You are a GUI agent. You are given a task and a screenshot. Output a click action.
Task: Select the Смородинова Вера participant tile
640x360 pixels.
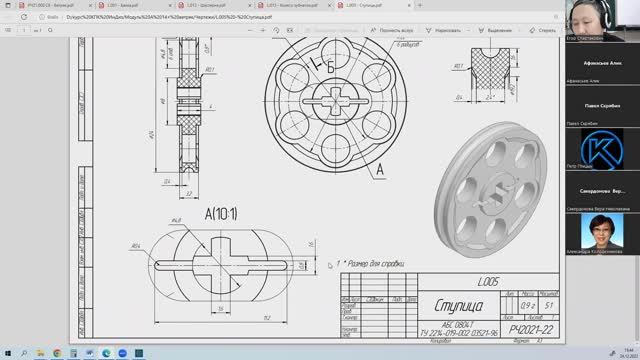[602, 191]
